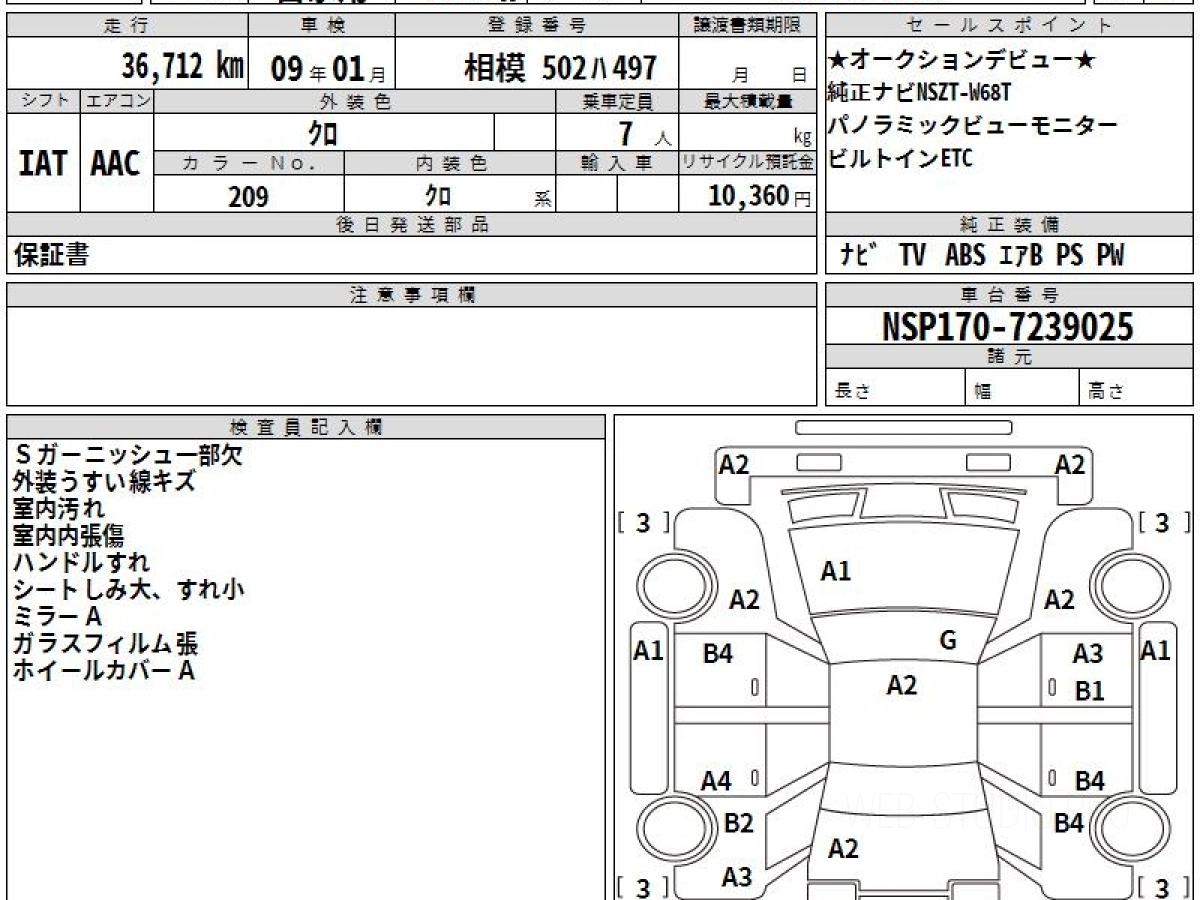Click the 純正ナビNSZT-W68T line

[x=921, y=93]
